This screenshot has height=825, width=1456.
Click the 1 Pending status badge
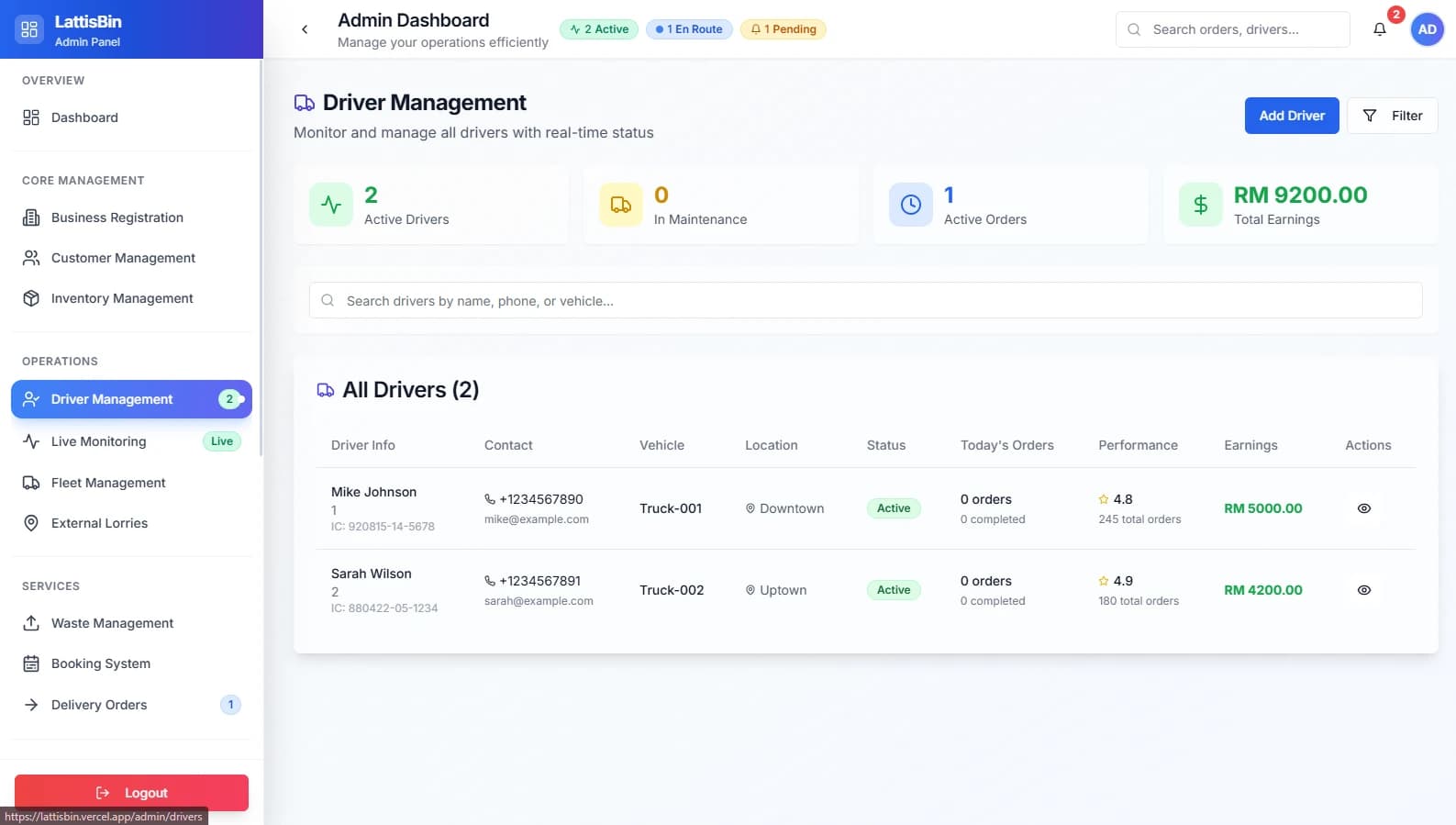click(x=783, y=29)
